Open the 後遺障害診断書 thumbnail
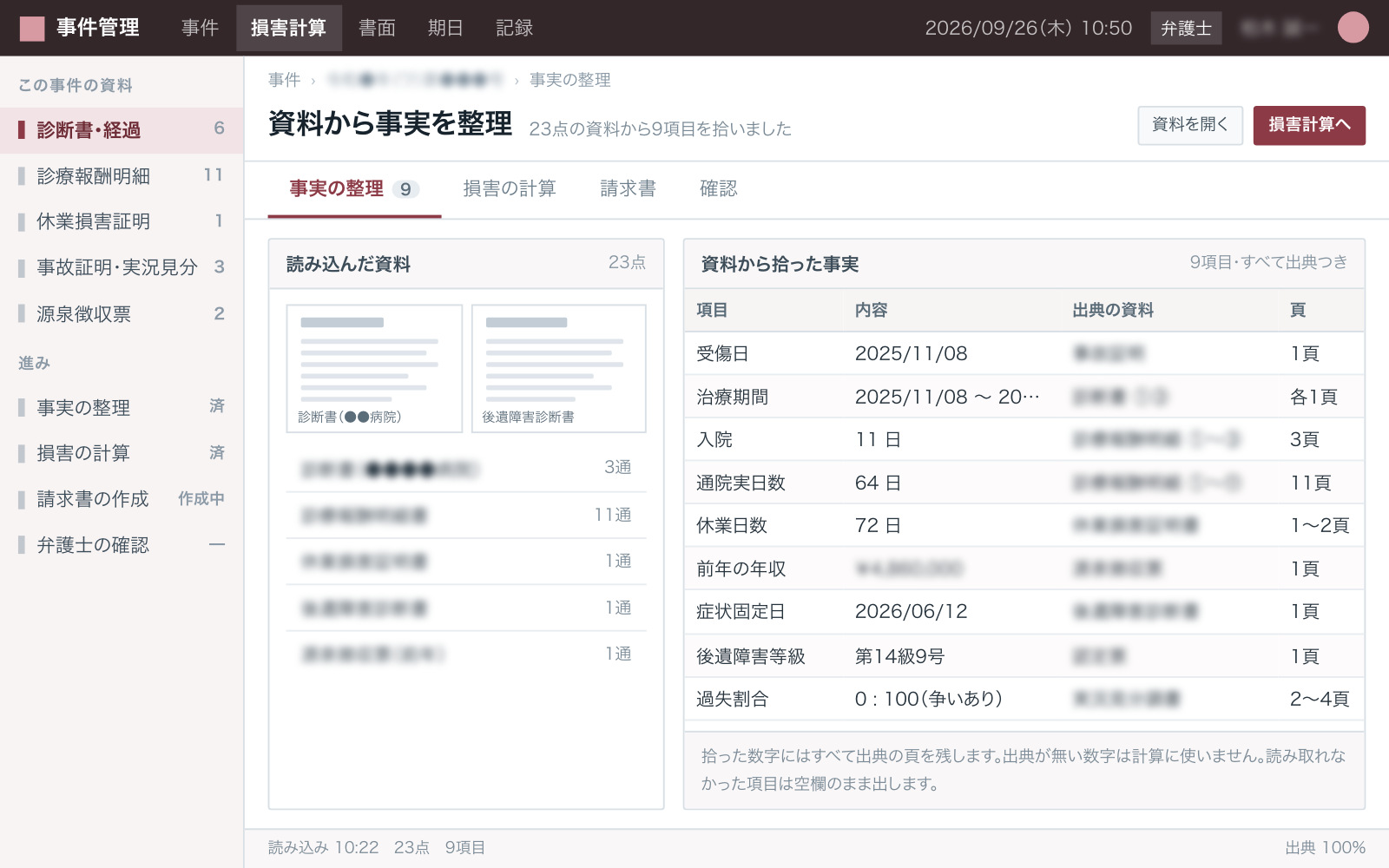Screen dimensions: 1389x868 (x=559, y=368)
